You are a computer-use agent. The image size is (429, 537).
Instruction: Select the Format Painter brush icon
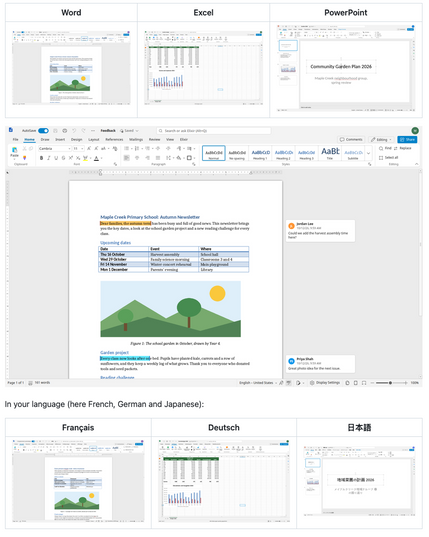click(24, 158)
